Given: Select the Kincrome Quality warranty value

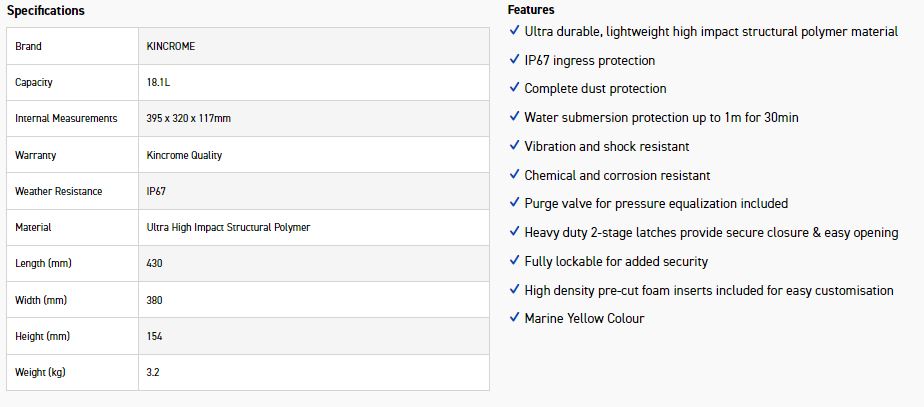Looking at the screenshot, I should tap(184, 155).
